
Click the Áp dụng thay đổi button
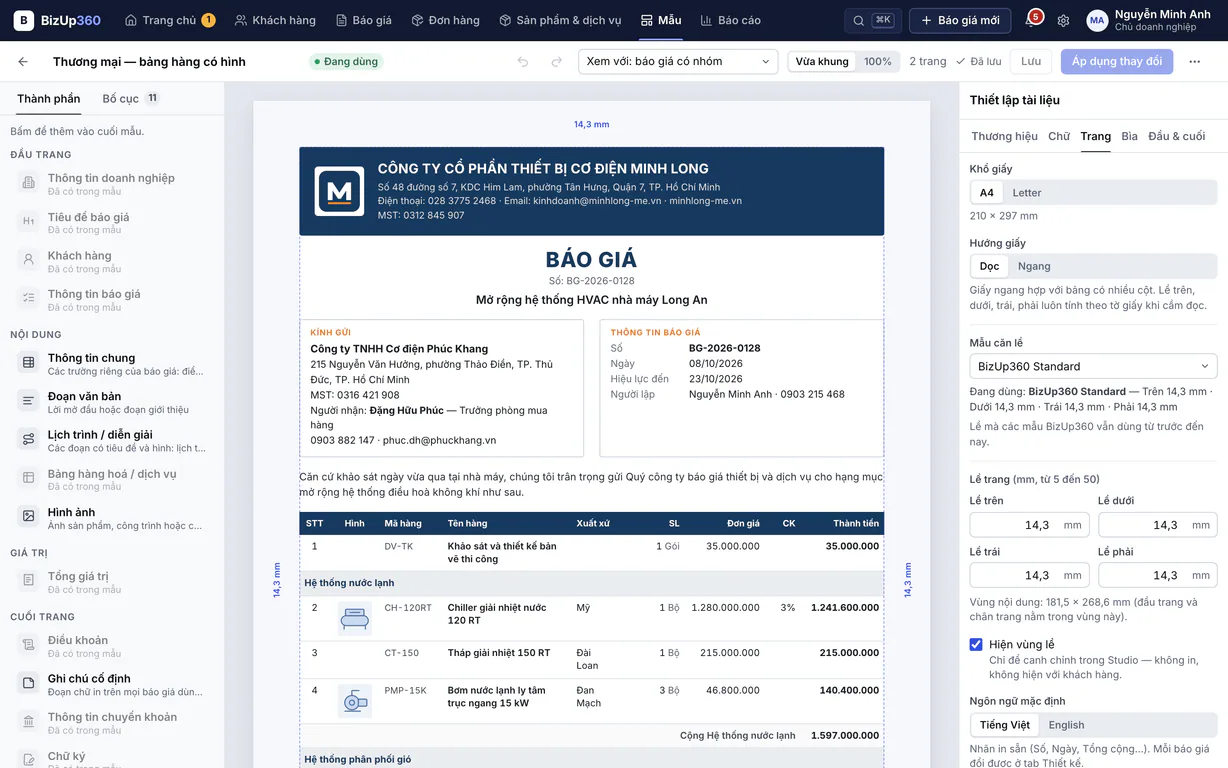pyautogui.click(x=1116, y=62)
